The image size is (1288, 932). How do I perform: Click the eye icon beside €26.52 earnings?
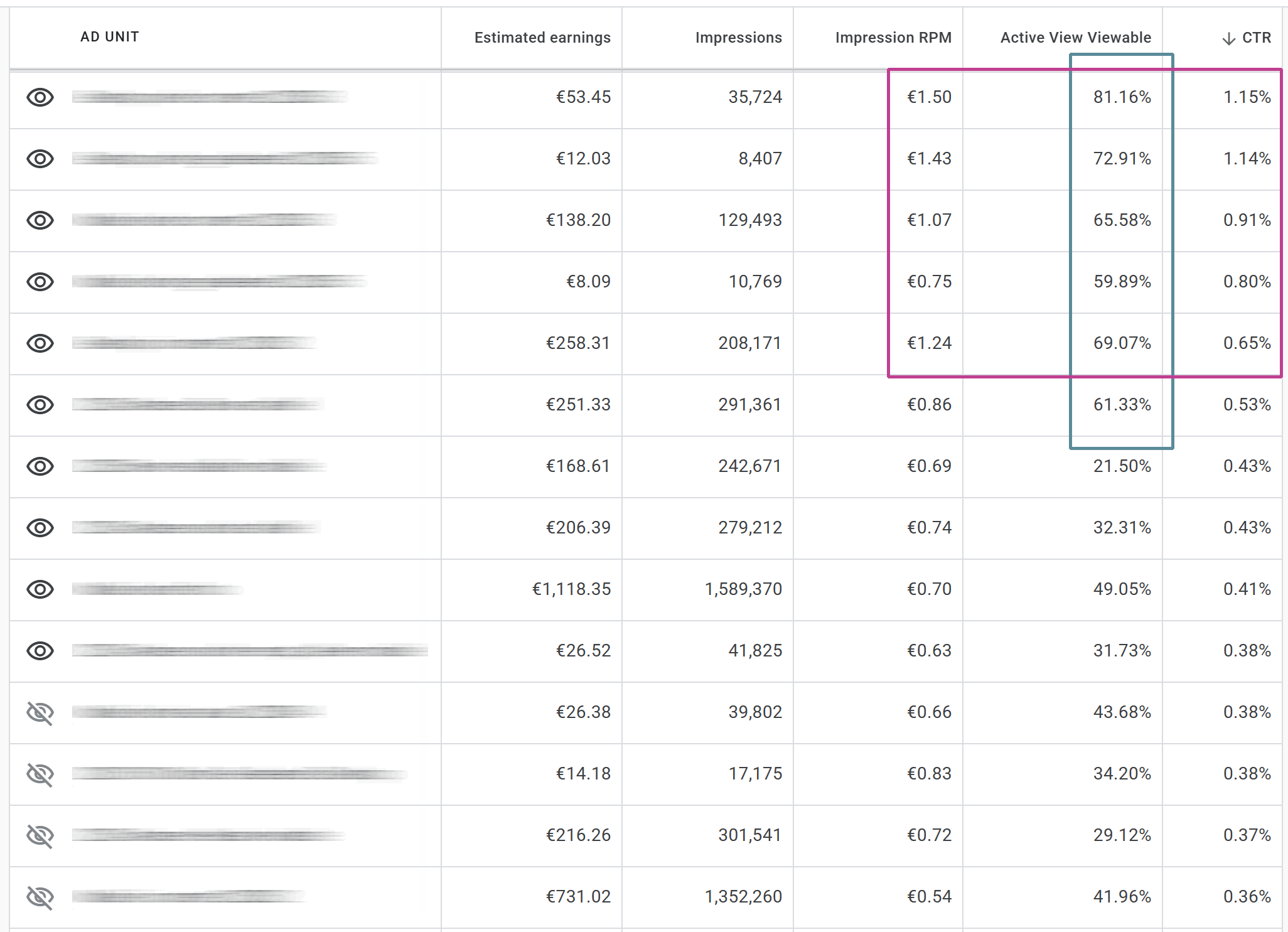coord(40,651)
